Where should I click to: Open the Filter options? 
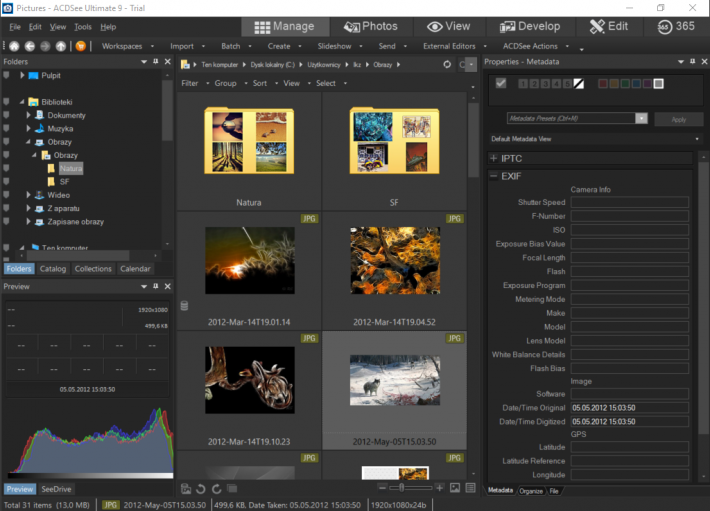pyautogui.click(x=195, y=83)
